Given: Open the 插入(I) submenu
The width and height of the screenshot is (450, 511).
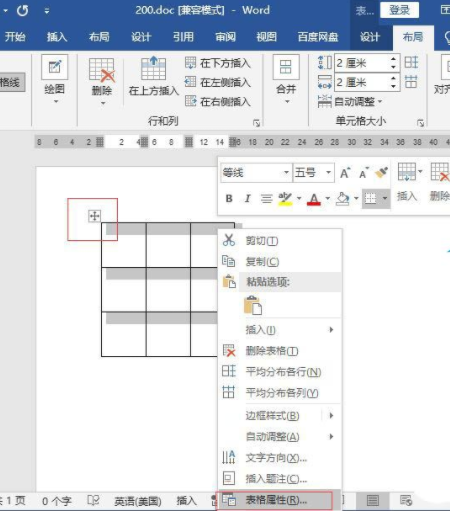Looking at the screenshot, I should [280, 330].
